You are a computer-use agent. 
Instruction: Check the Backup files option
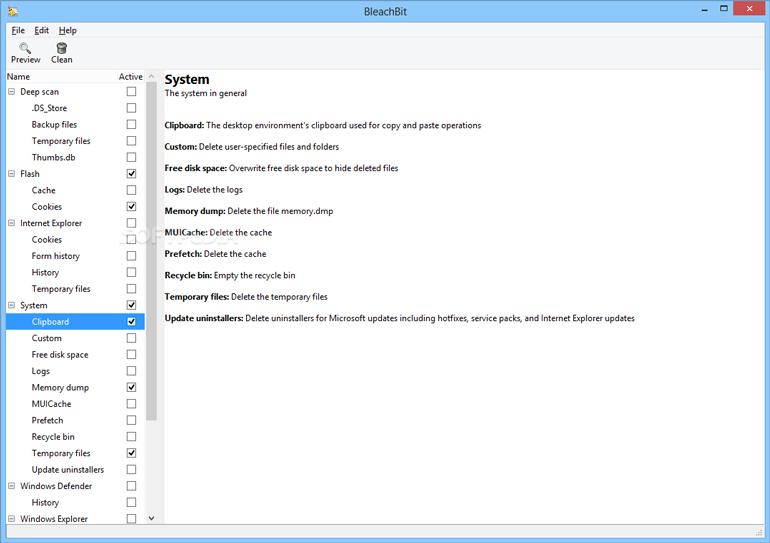pyautogui.click(x=131, y=124)
